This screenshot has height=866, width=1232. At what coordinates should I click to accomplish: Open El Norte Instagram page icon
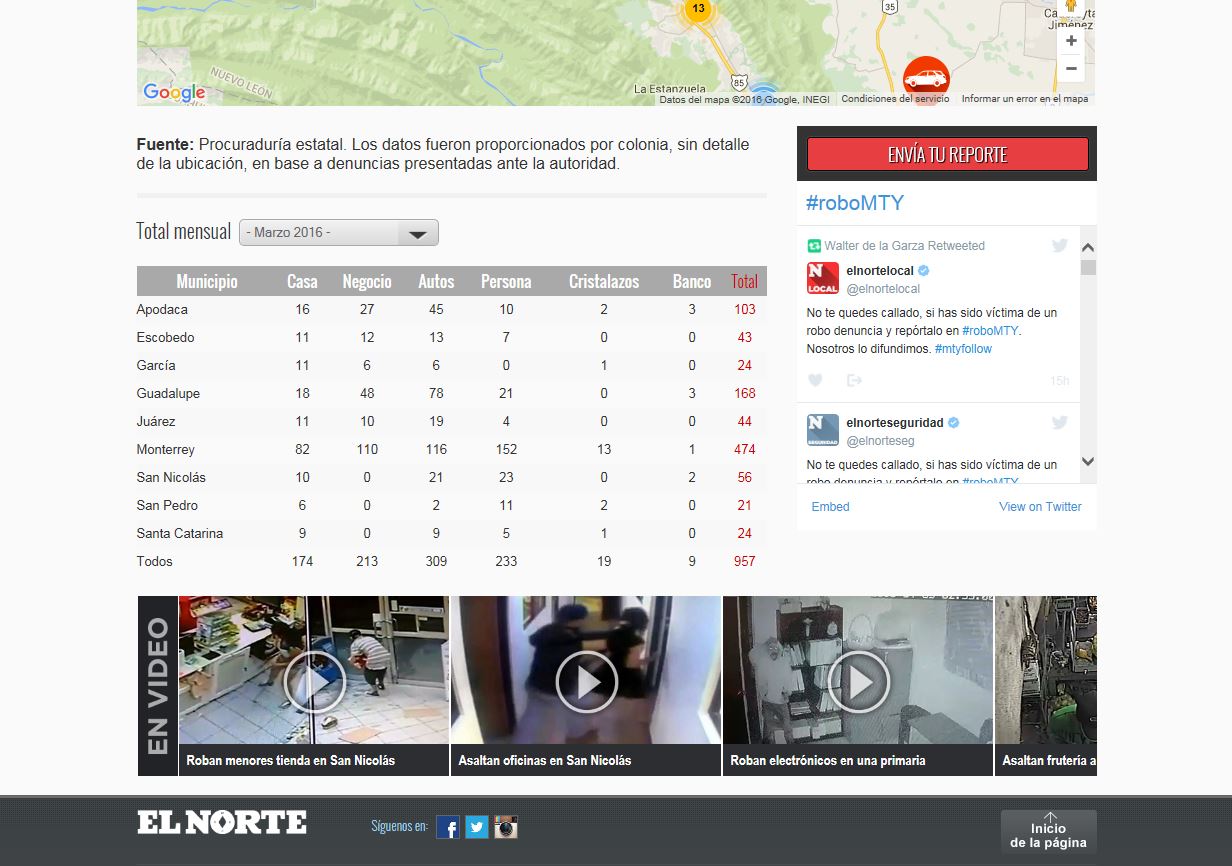pyautogui.click(x=506, y=827)
